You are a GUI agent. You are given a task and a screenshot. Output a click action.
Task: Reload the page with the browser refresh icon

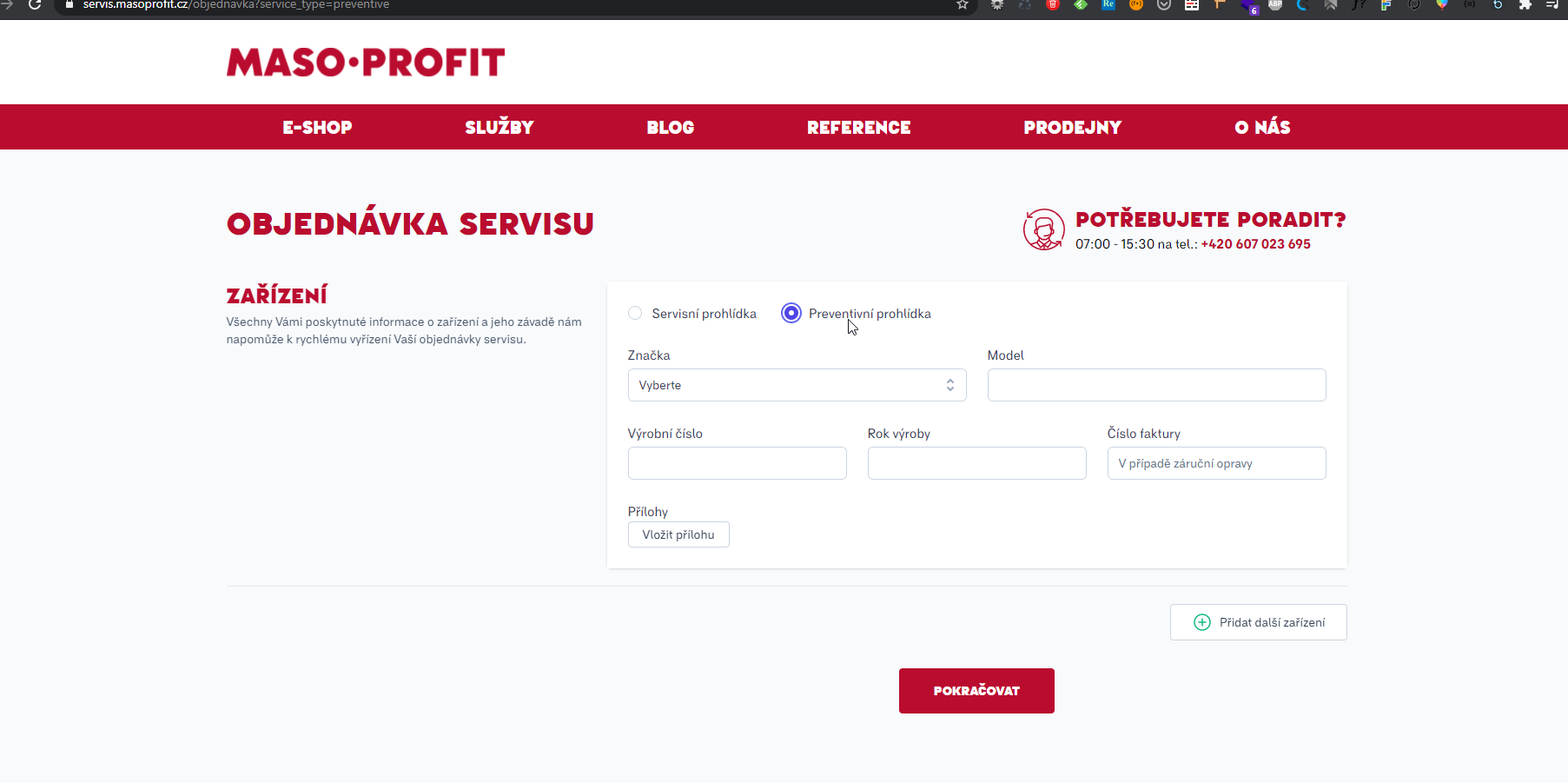coord(35,5)
